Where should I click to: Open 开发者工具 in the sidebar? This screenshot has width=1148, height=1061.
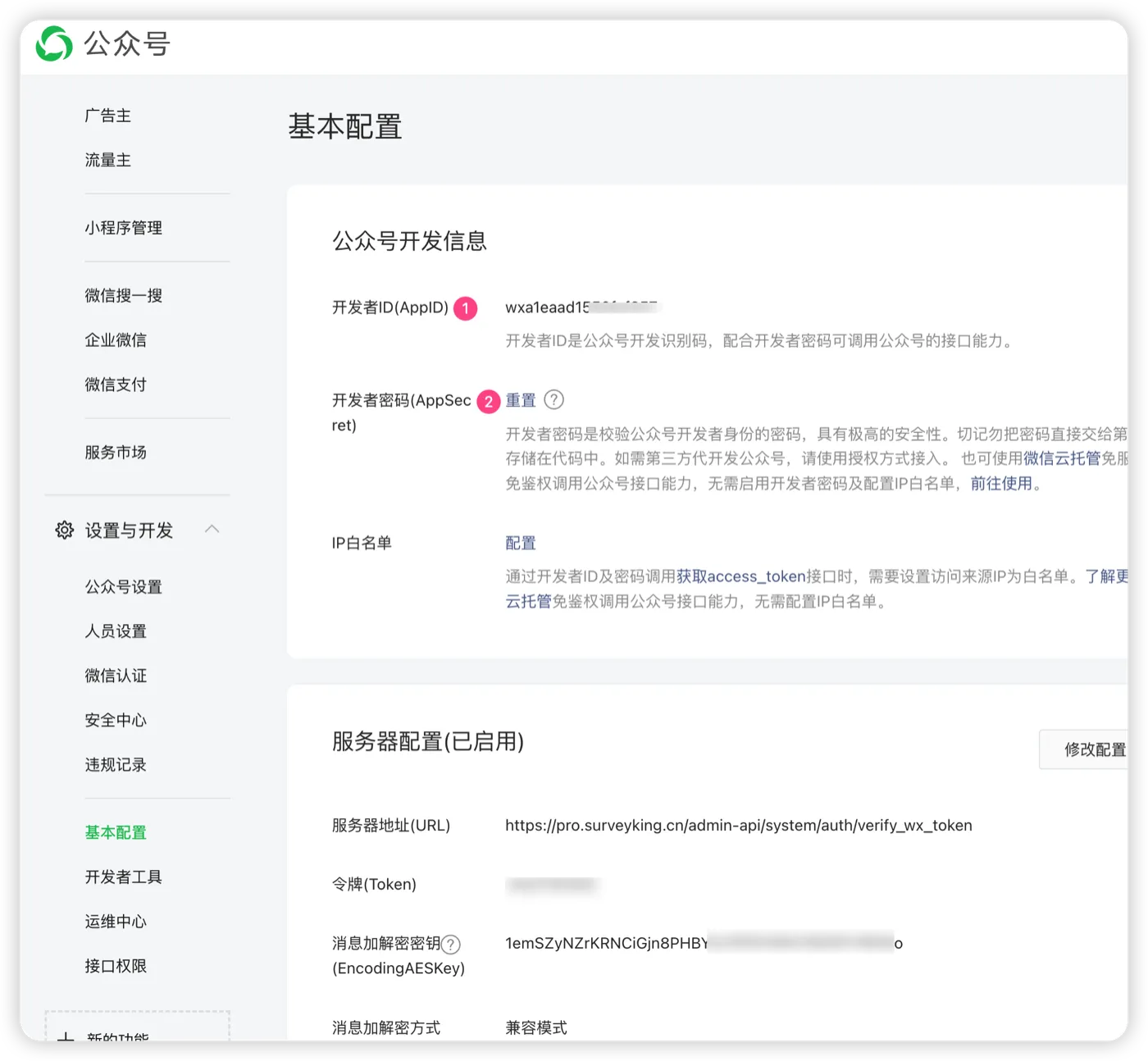click(124, 877)
